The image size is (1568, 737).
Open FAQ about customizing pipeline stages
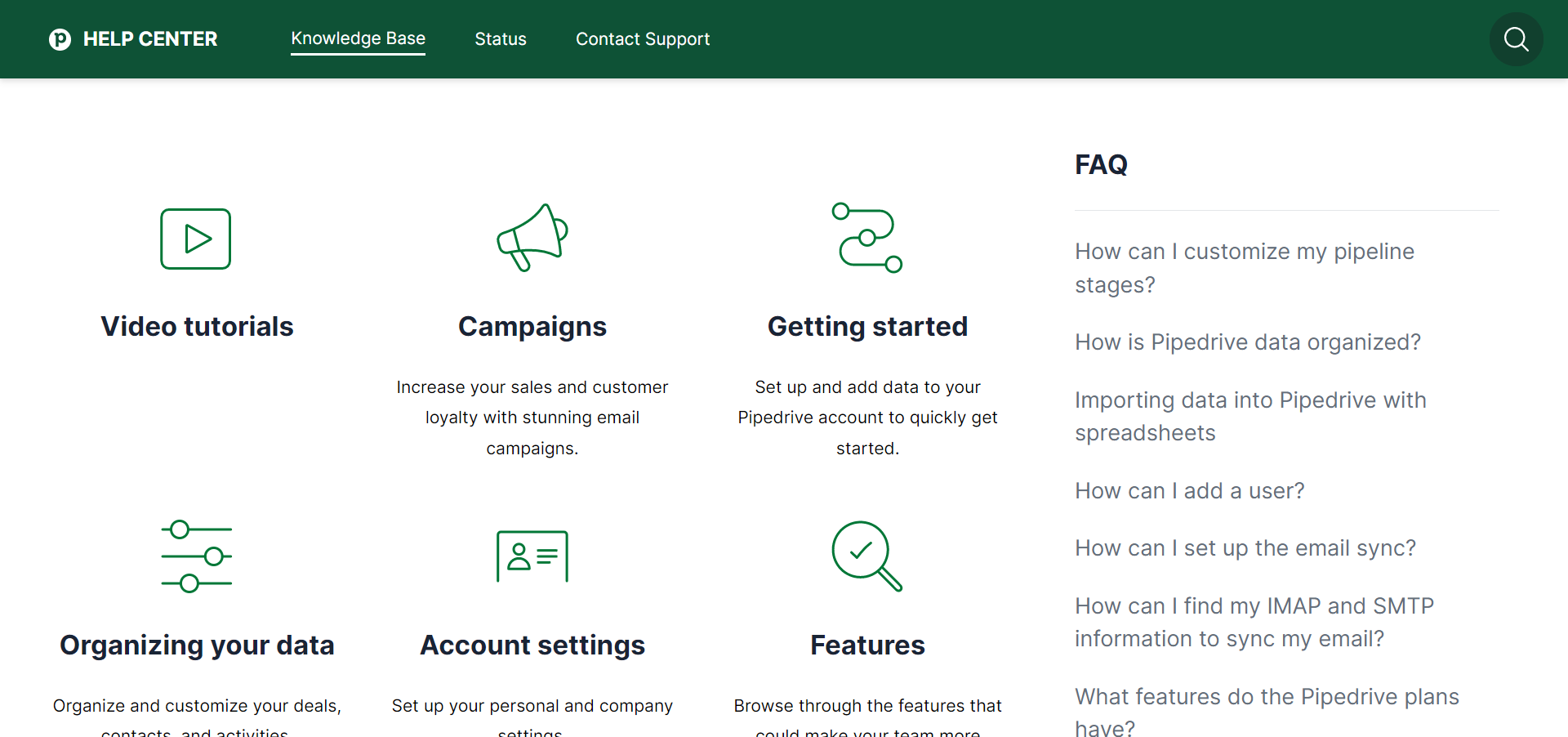(1244, 268)
